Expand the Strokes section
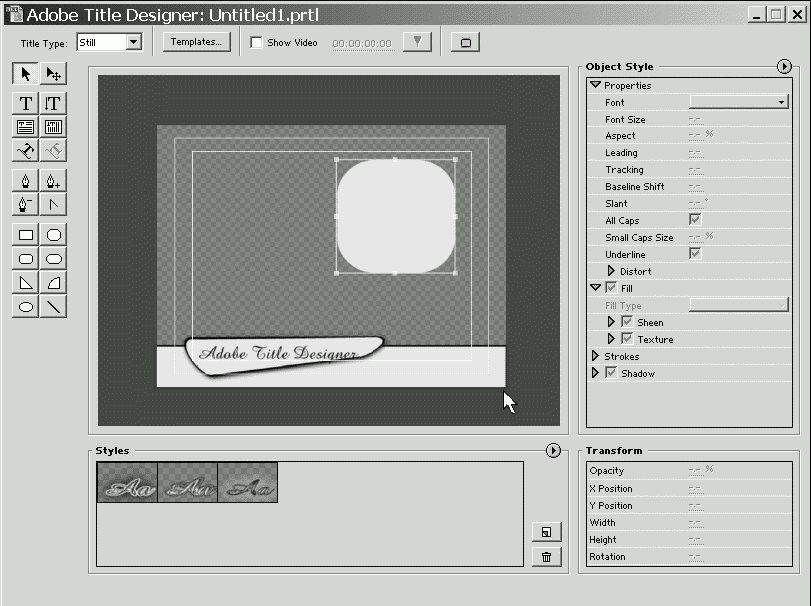Screen dimensions: 811x606 pos(596,356)
